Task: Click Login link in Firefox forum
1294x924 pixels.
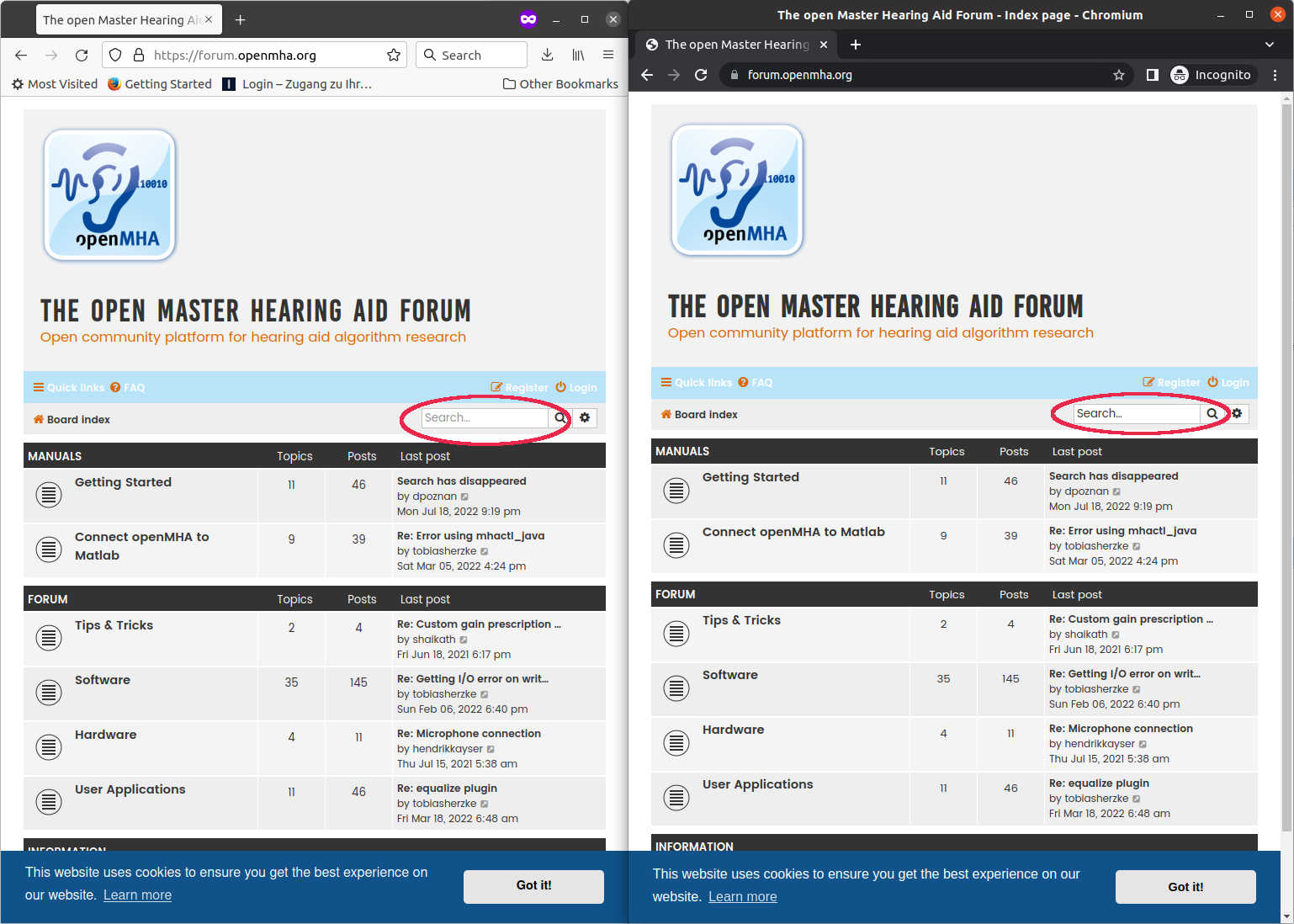Action: pos(576,388)
